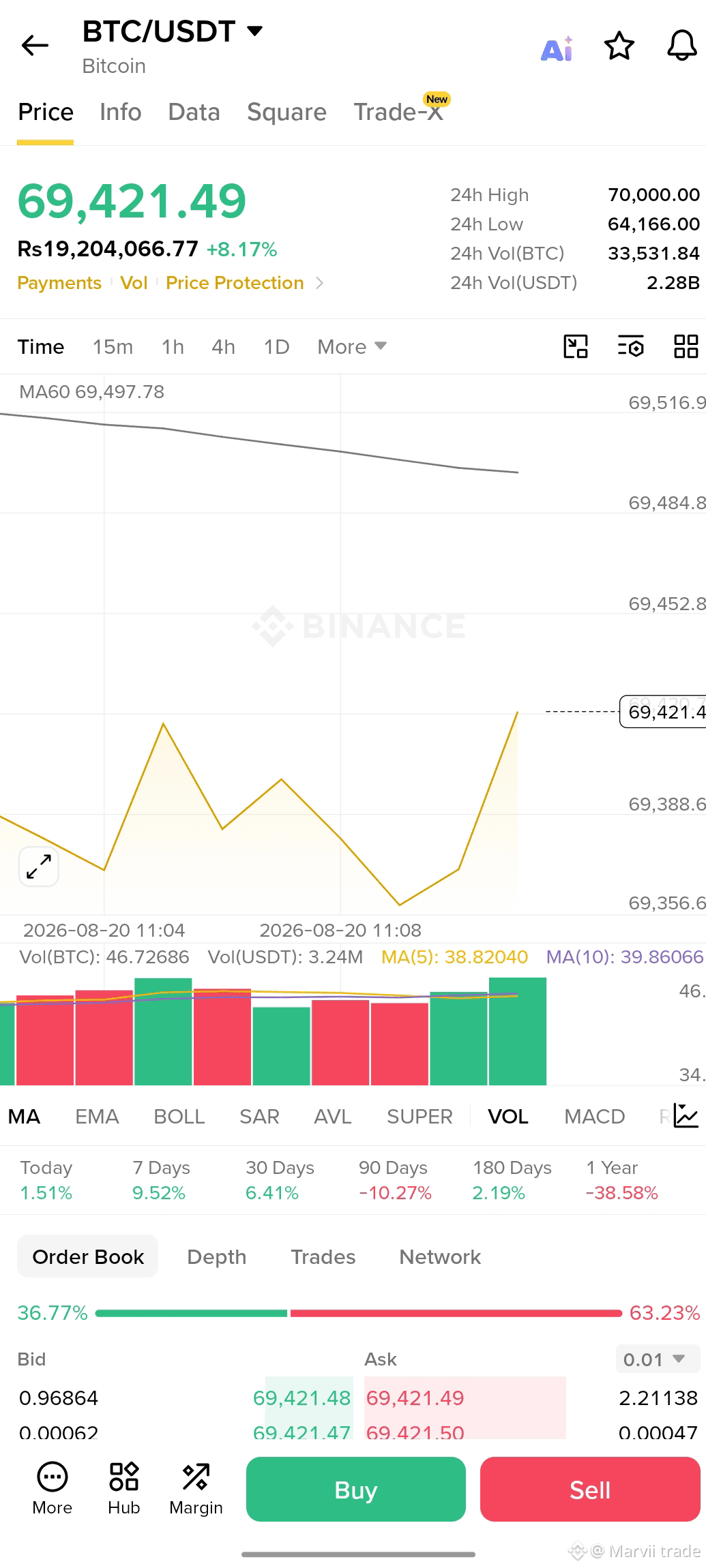Screen dimensions: 706x1568
Task: Expand chart to fullscreen
Action: point(39,866)
